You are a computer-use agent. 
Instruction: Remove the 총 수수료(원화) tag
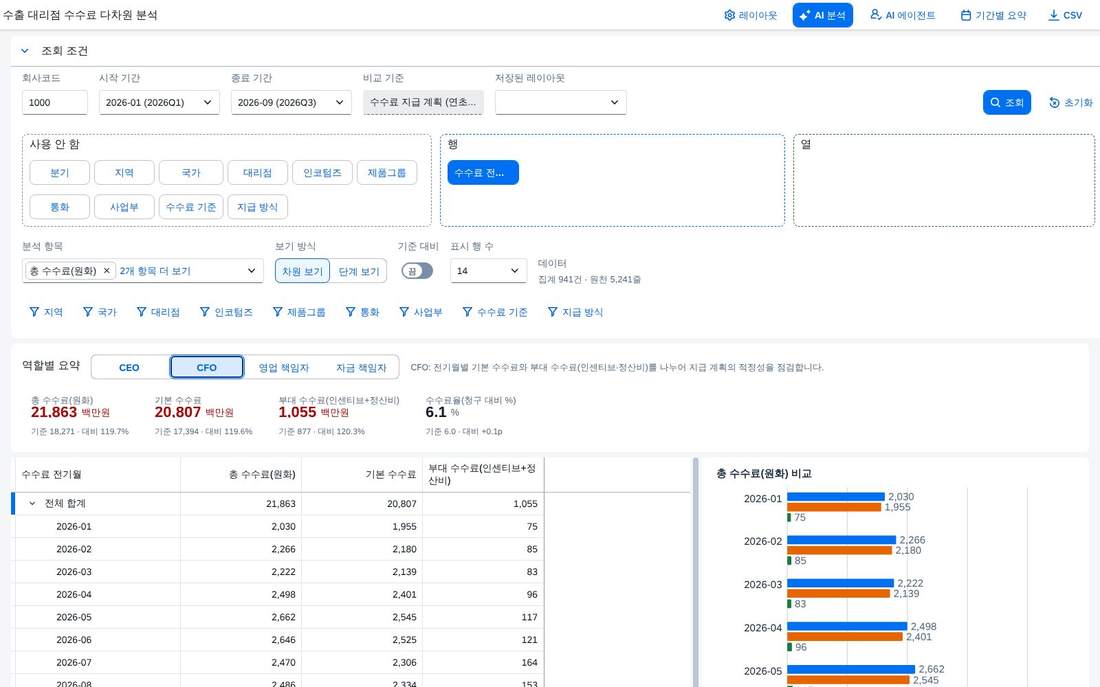pyautogui.click(x=107, y=271)
